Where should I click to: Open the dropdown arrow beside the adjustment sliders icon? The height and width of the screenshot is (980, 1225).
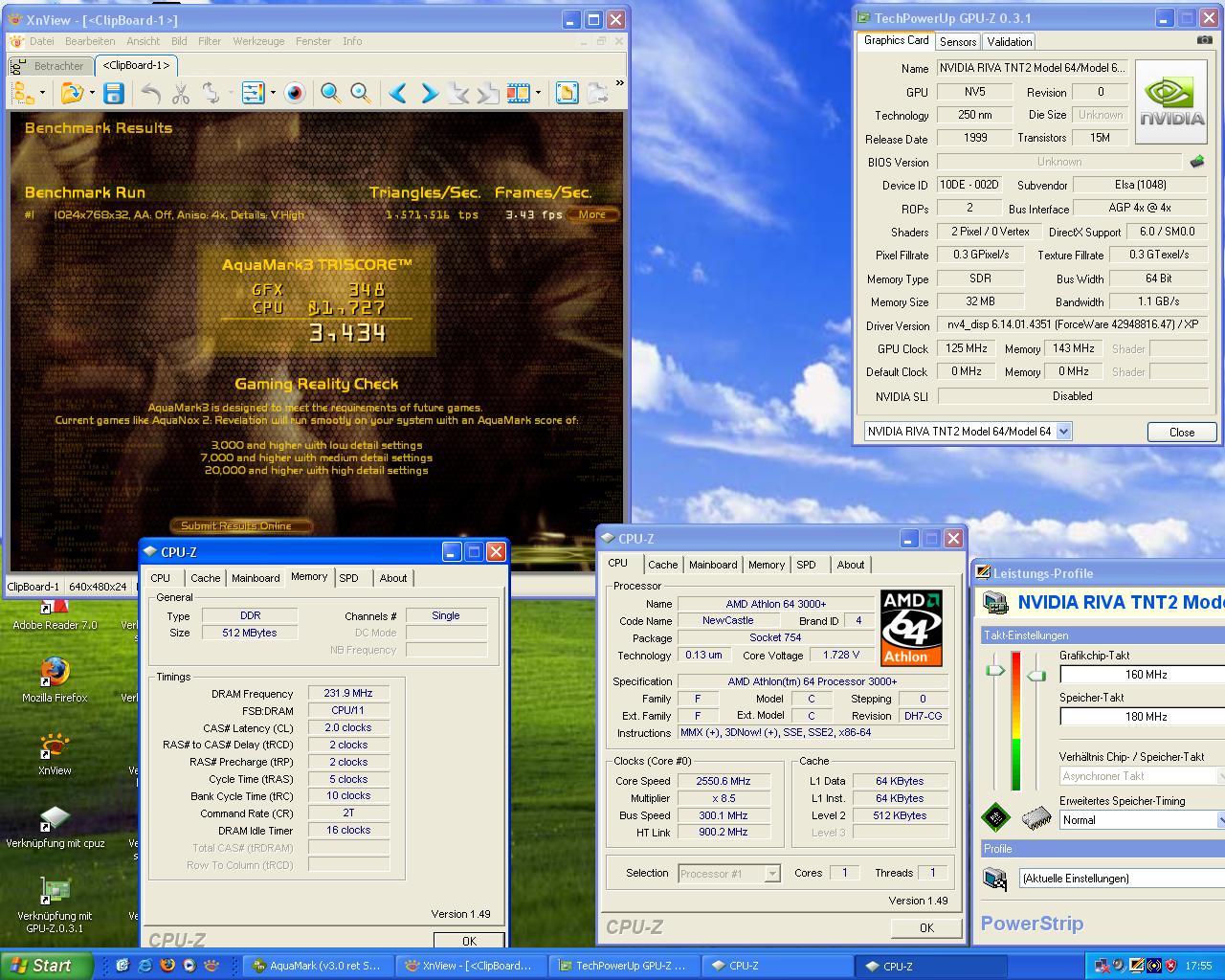coord(273,94)
